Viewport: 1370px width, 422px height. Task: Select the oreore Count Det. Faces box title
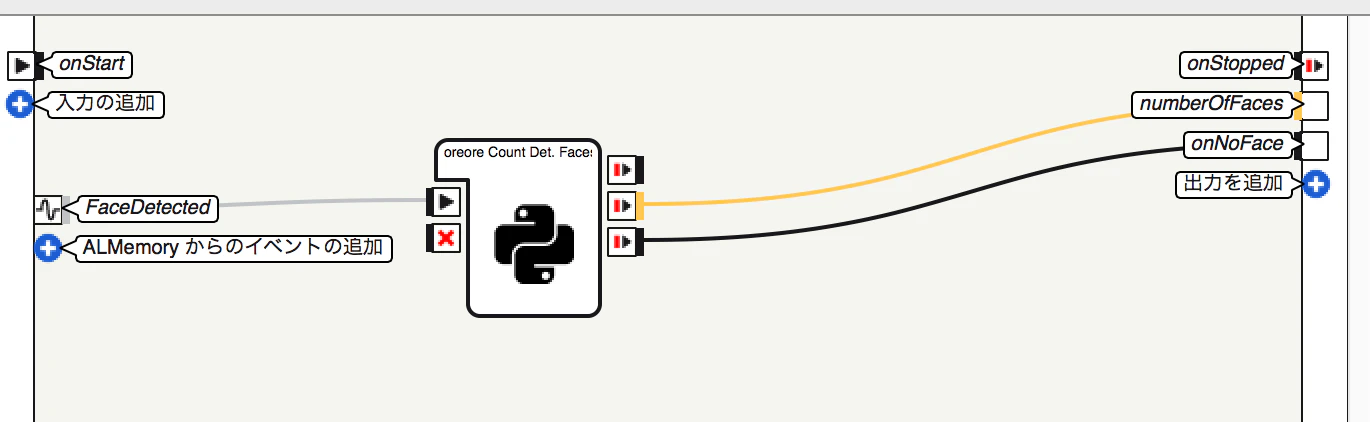point(517,154)
